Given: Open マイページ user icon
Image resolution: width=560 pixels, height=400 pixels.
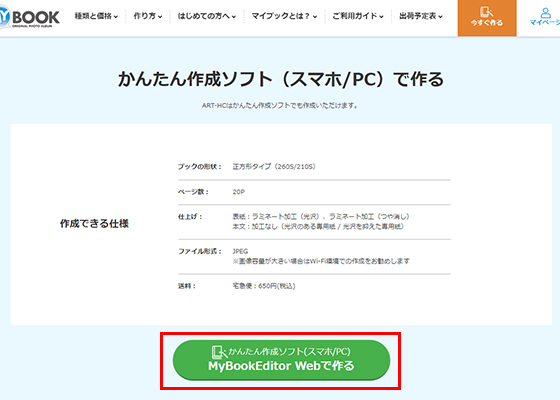Looking at the screenshot, I should (545, 17).
